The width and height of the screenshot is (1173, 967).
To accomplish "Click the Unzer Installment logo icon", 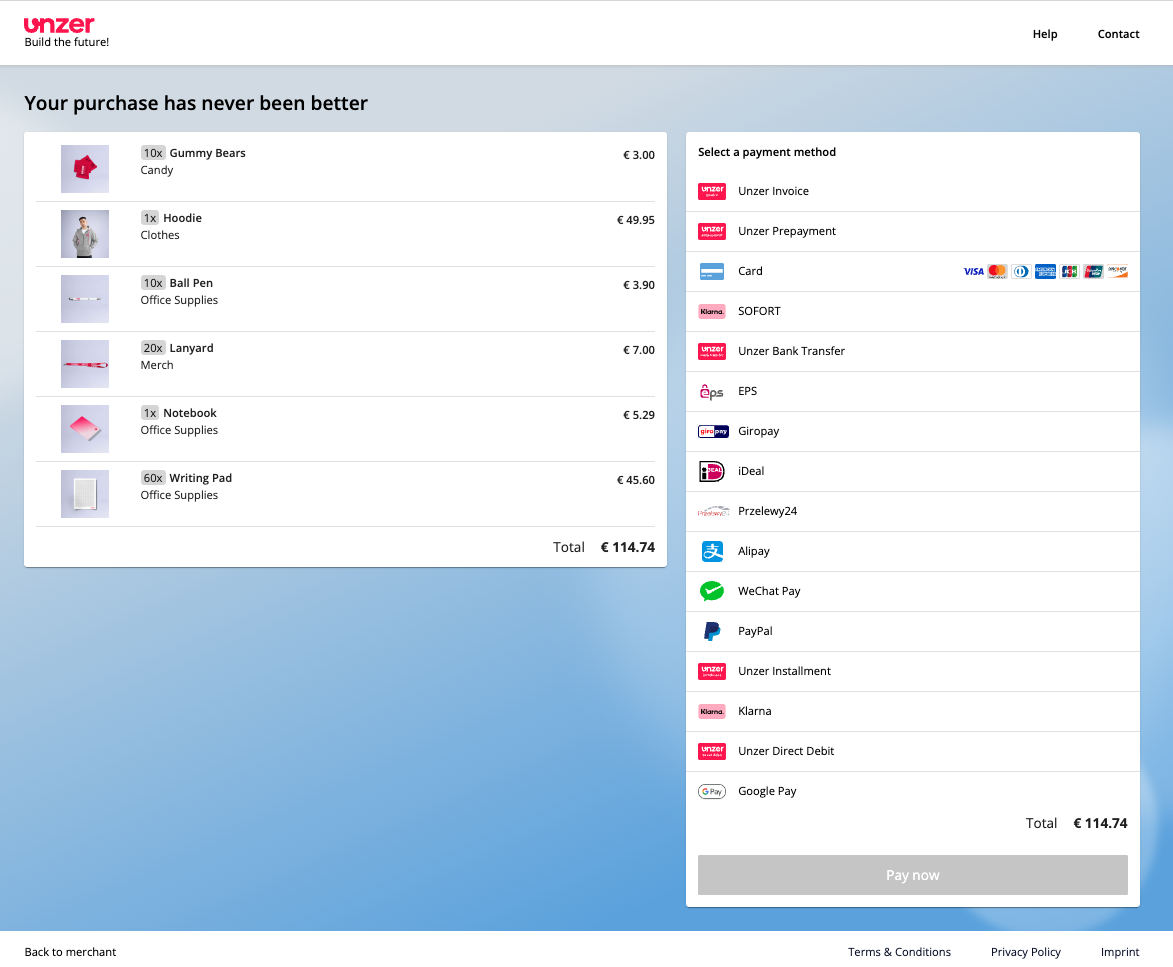I will pyautogui.click(x=711, y=672).
